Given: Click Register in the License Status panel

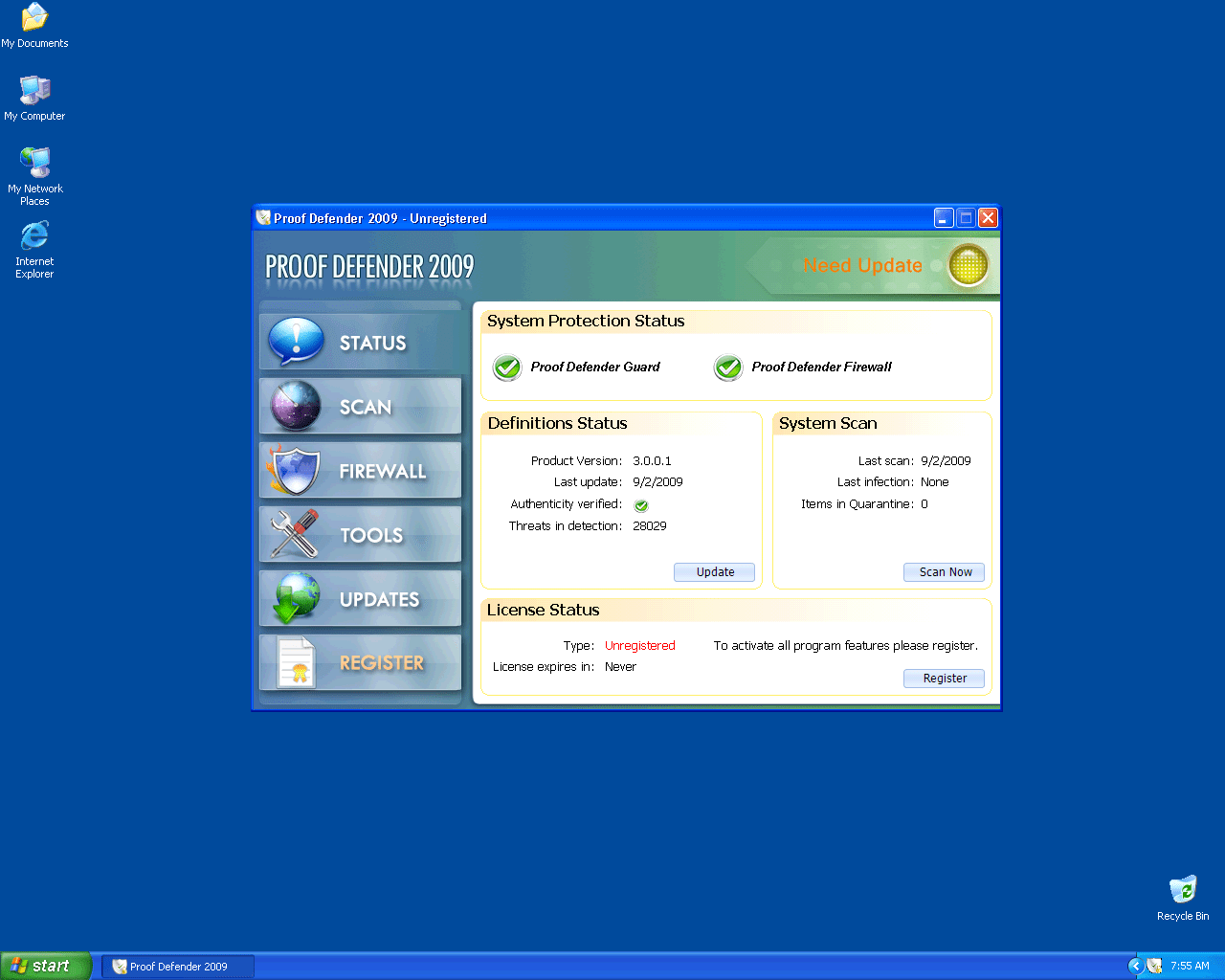Looking at the screenshot, I should (x=944, y=678).
